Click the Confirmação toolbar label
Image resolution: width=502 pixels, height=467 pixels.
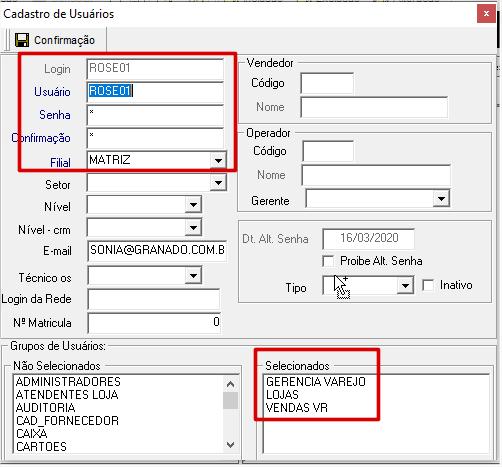(x=64, y=40)
